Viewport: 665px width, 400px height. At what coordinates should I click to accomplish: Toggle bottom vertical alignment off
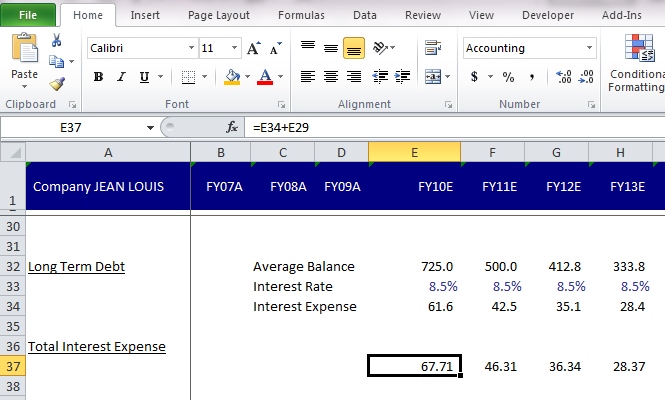pyautogui.click(x=354, y=48)
